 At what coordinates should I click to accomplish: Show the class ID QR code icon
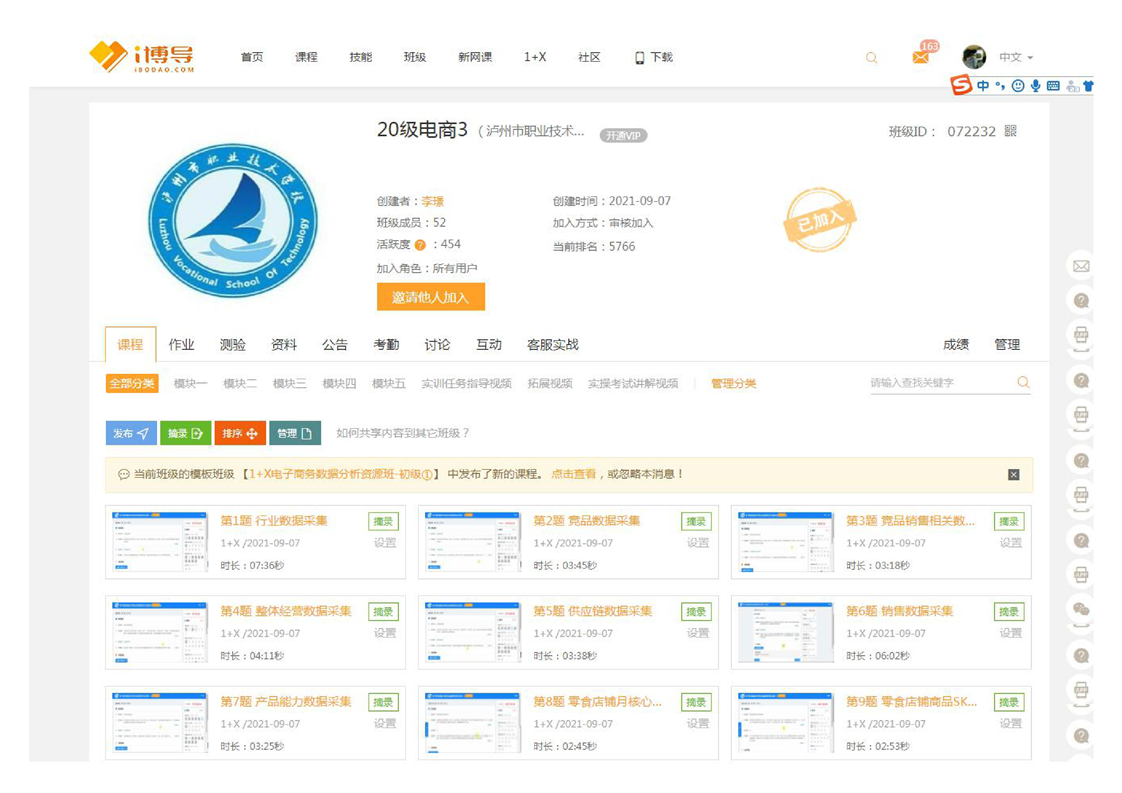(x=1010, y=131)
